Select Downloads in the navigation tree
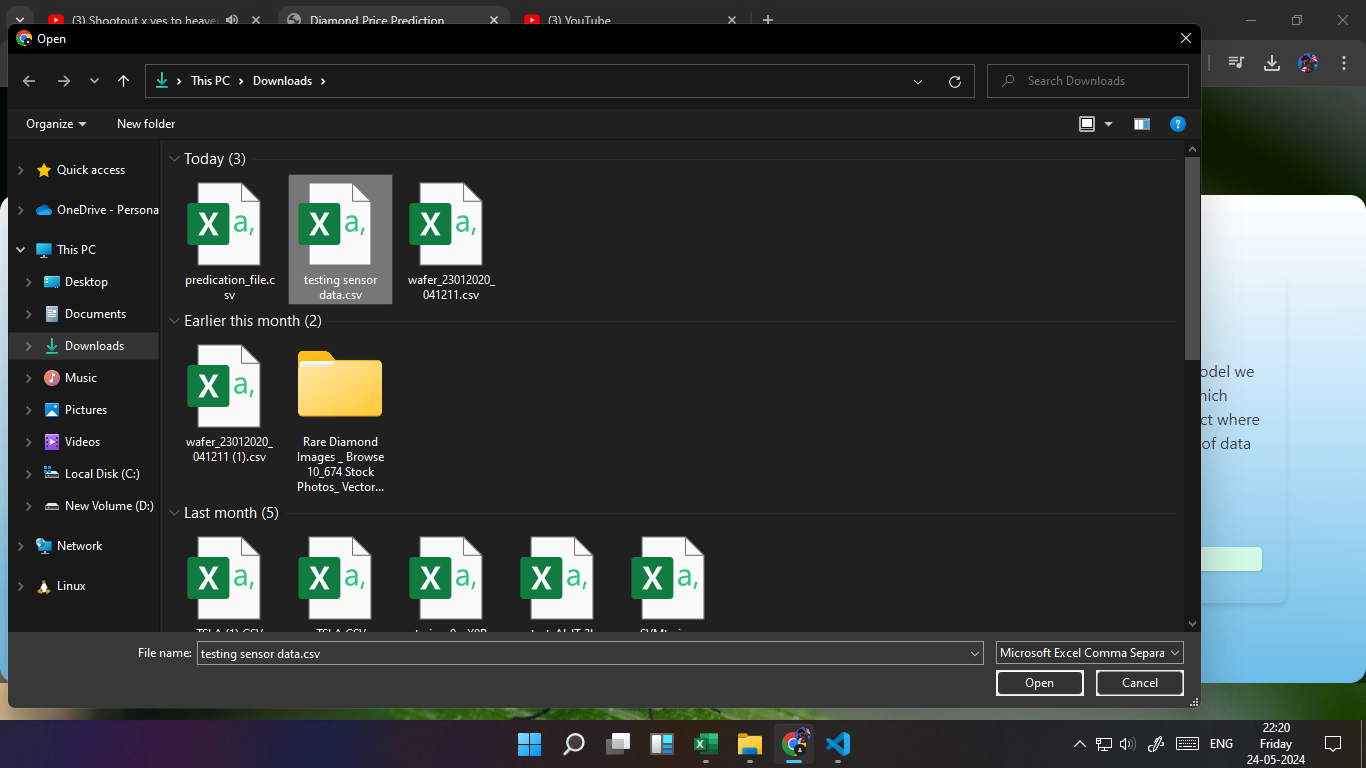Screen dimensions: 1366x768 click(x=94, y=346)
